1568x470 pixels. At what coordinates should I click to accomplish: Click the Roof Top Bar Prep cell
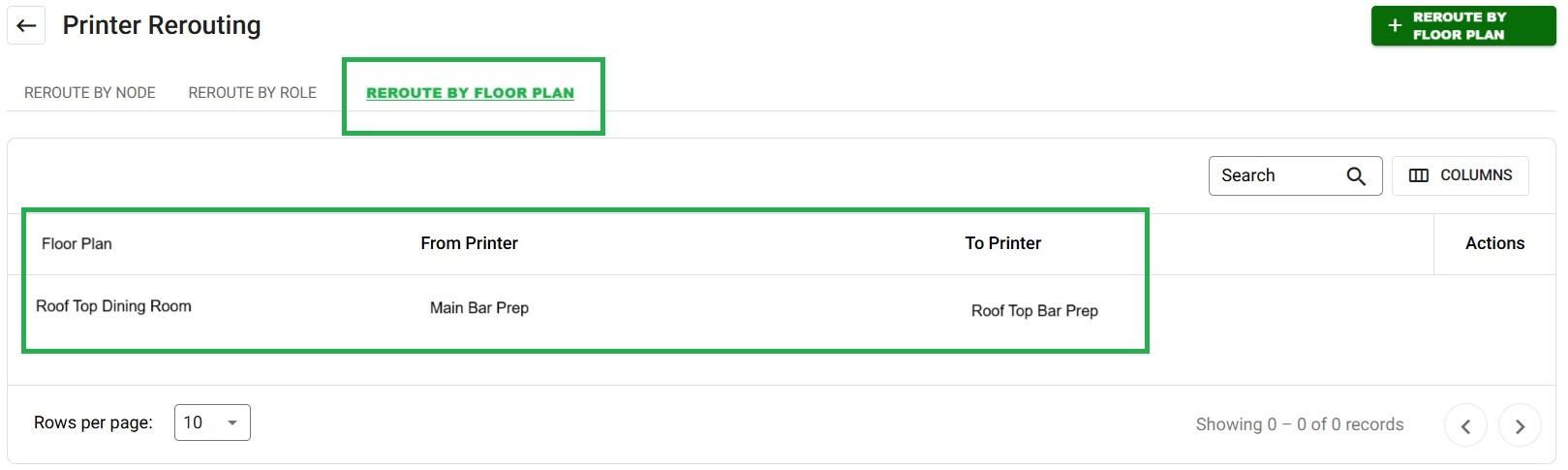point(1034,311)
